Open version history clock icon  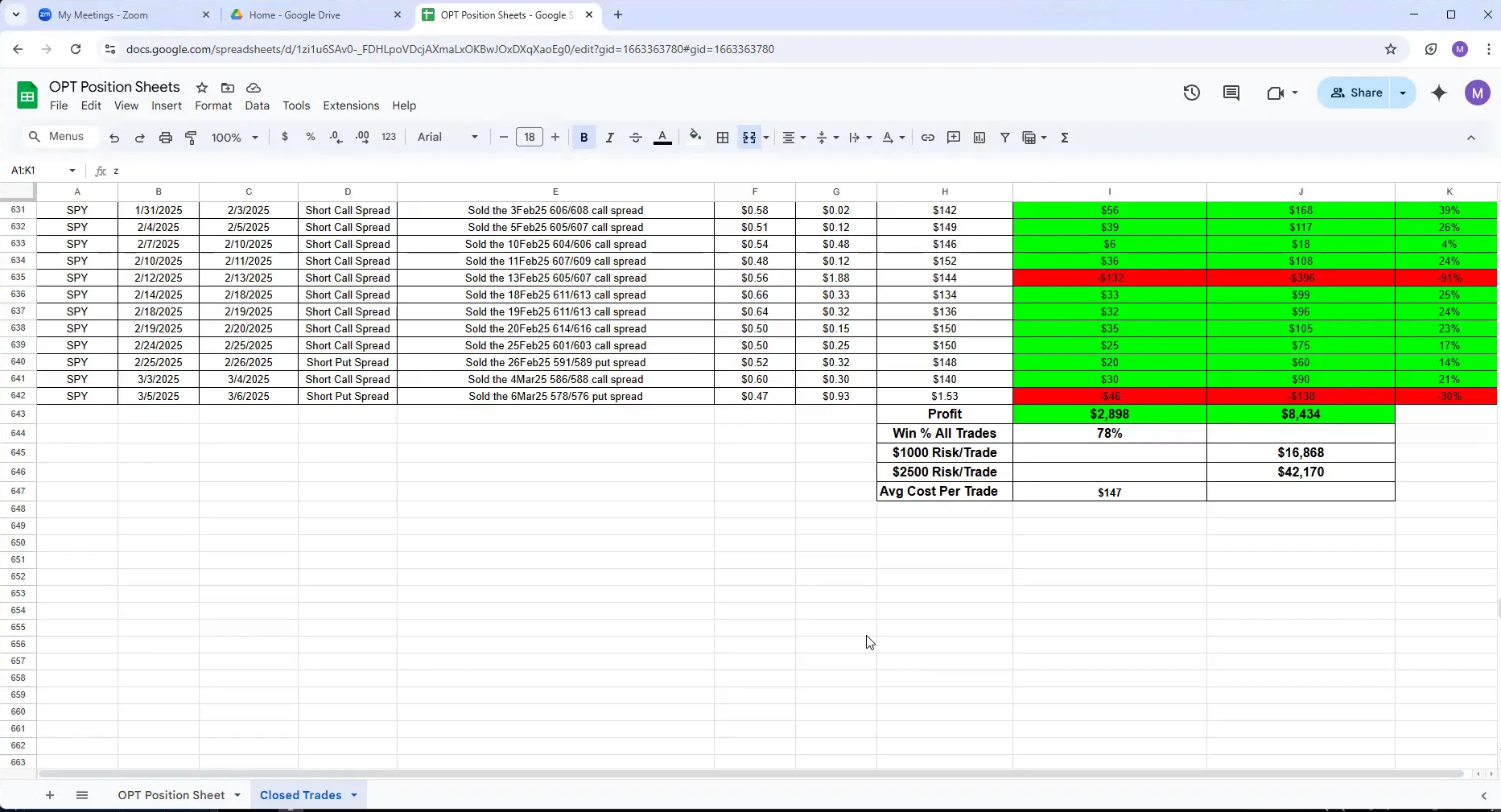[x=1192, y=93]
